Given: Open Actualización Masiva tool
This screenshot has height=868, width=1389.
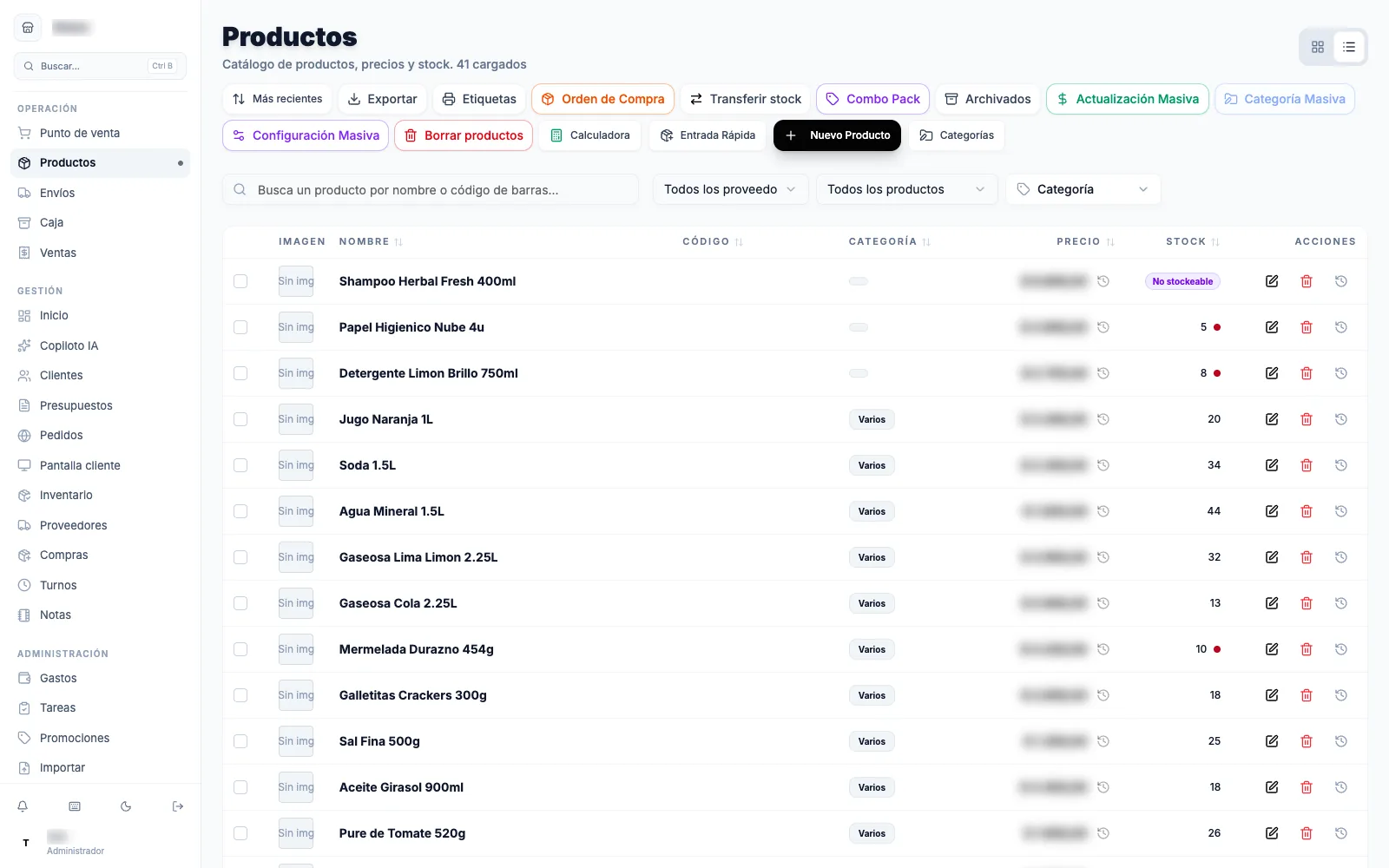Looking at the screenshot, I should (x=1128, y=99).
